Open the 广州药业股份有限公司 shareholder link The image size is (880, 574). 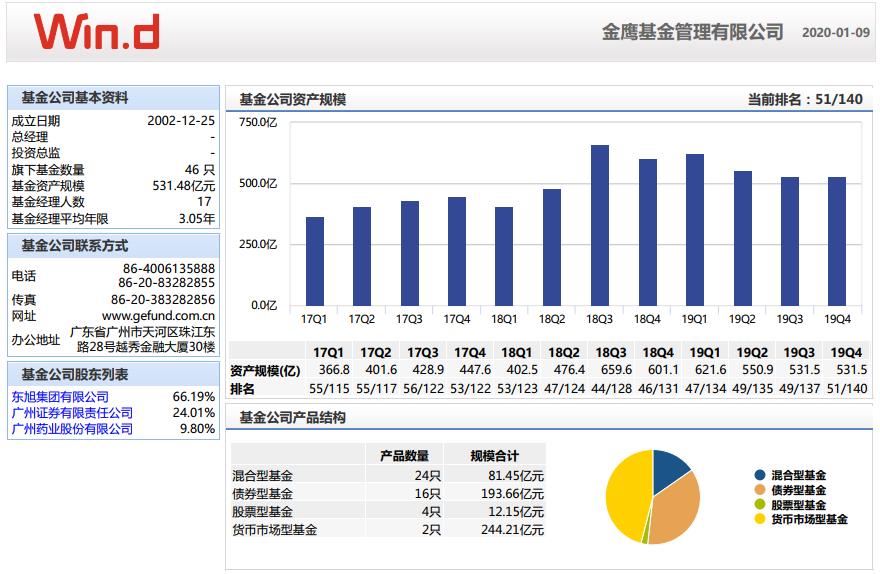pyautogui.click(x=72, y=429)
